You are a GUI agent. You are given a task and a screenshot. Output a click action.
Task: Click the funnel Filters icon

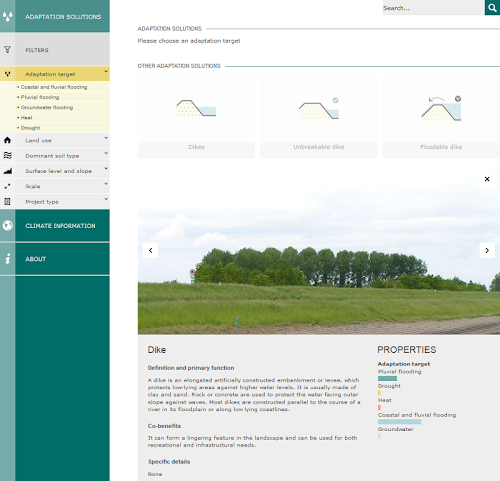pyautogui.click(x=7, y=50)
